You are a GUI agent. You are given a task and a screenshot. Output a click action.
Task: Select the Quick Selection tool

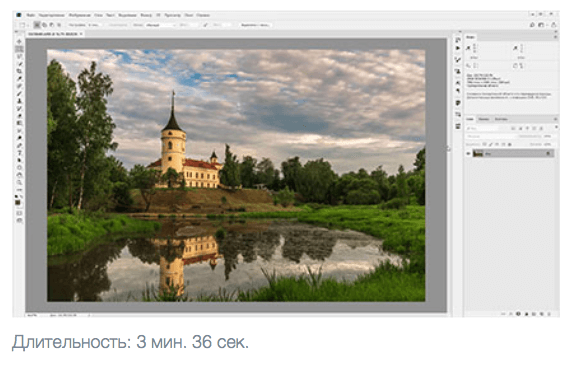pyautogui.click(x=19, y=63)
